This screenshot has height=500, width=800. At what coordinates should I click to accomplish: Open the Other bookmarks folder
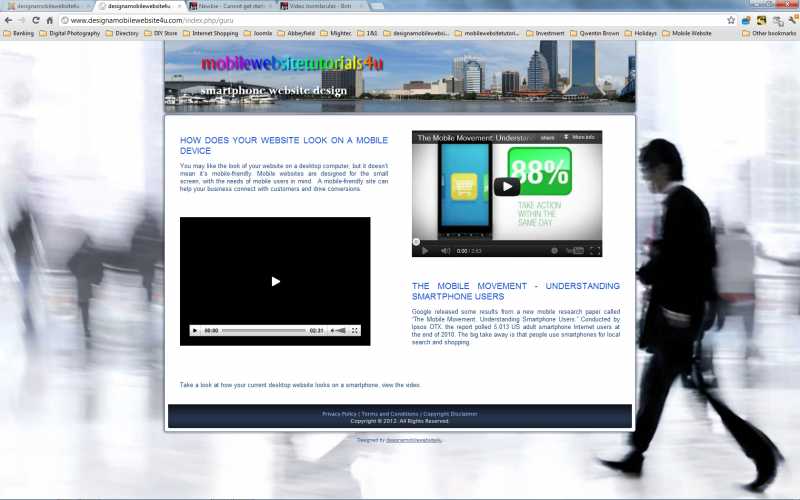coord(769,33)
